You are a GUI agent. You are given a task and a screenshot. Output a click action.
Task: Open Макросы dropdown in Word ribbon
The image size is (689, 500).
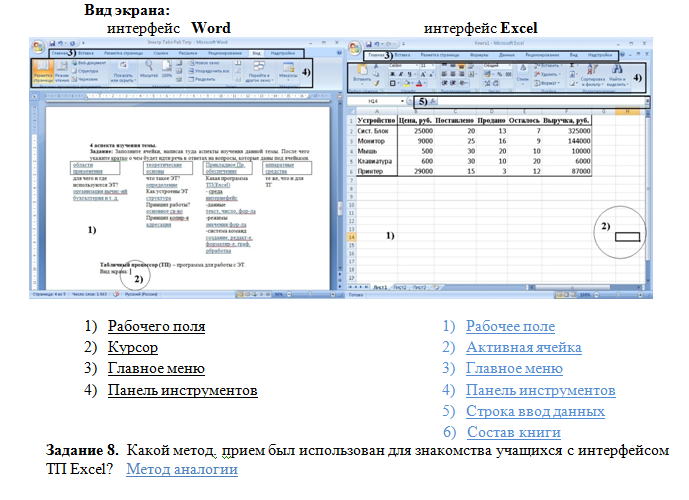pos(288,70)
